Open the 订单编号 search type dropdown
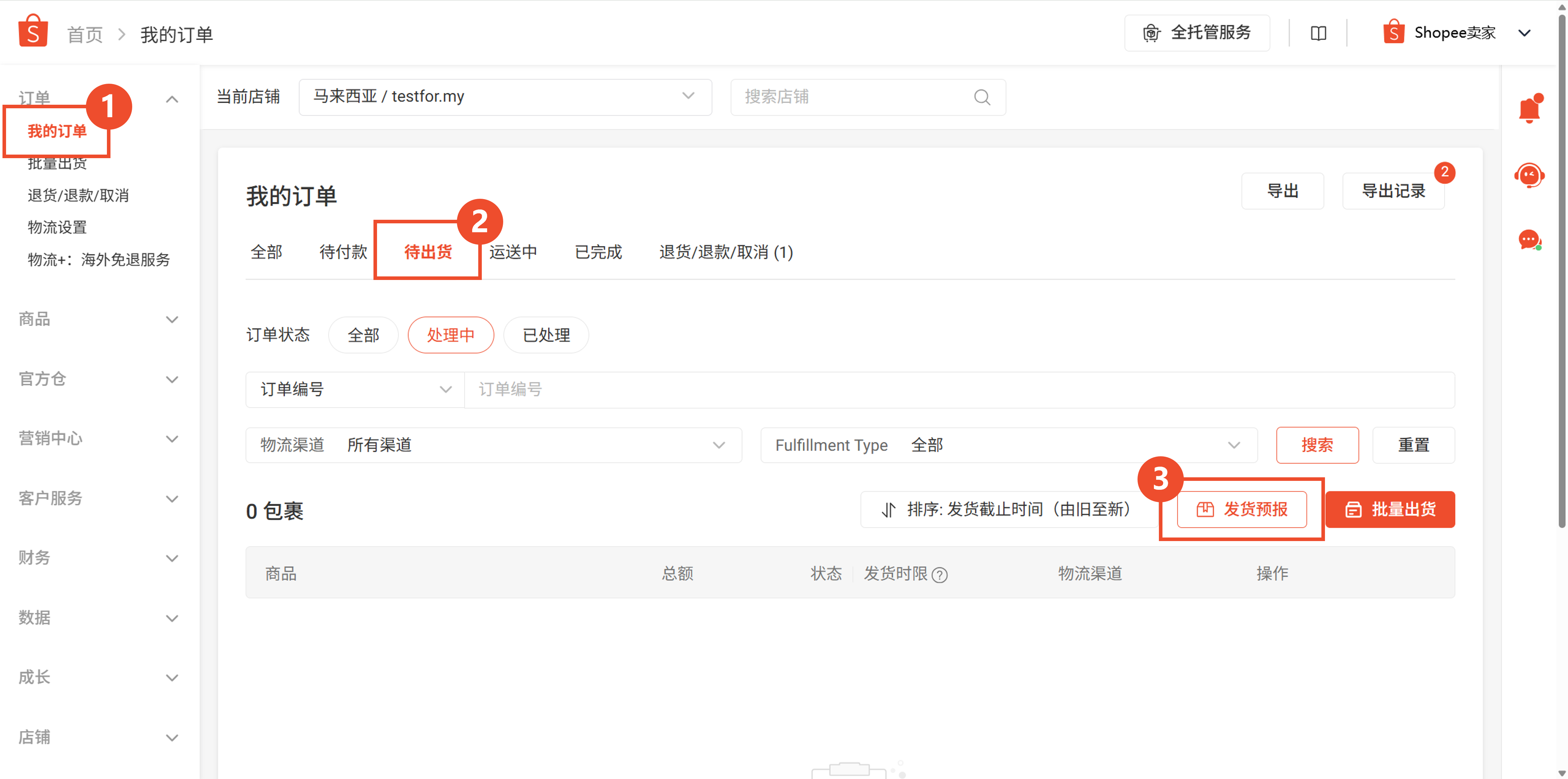The height and width of the screenshot is (779, 1568). [x=355, y=390]
